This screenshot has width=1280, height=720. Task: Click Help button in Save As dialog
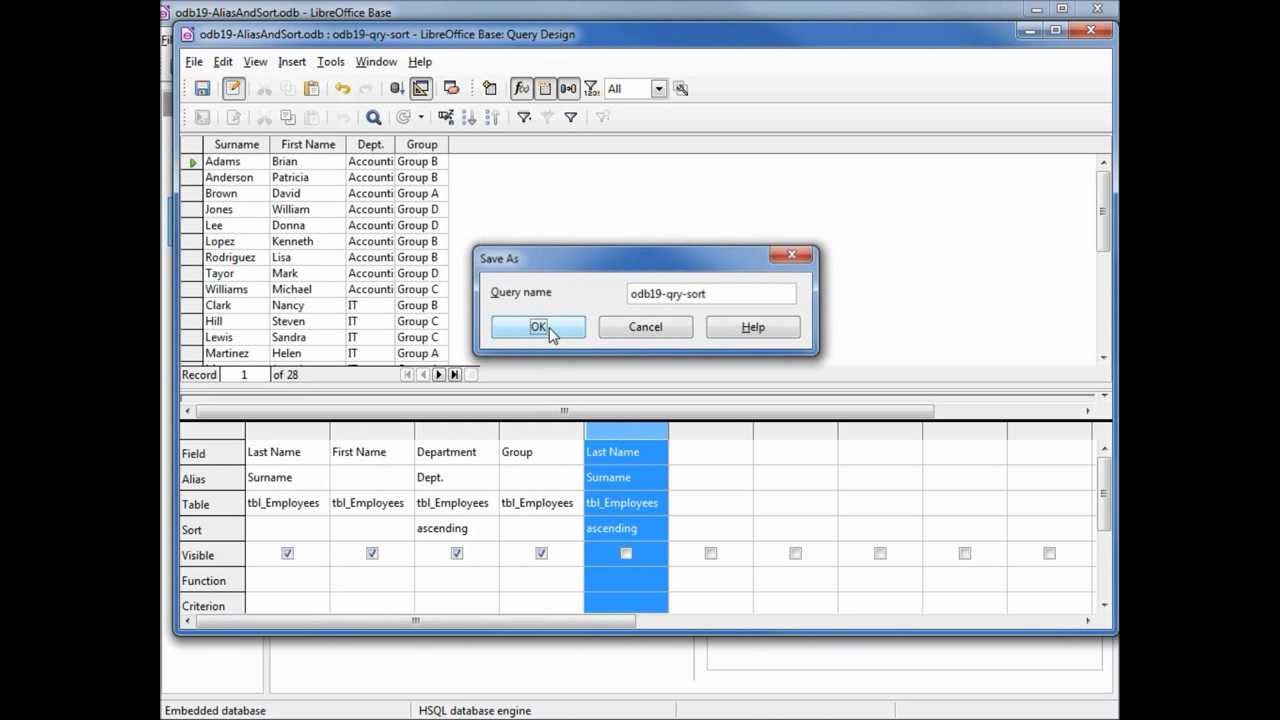click(x=753, y=327)
